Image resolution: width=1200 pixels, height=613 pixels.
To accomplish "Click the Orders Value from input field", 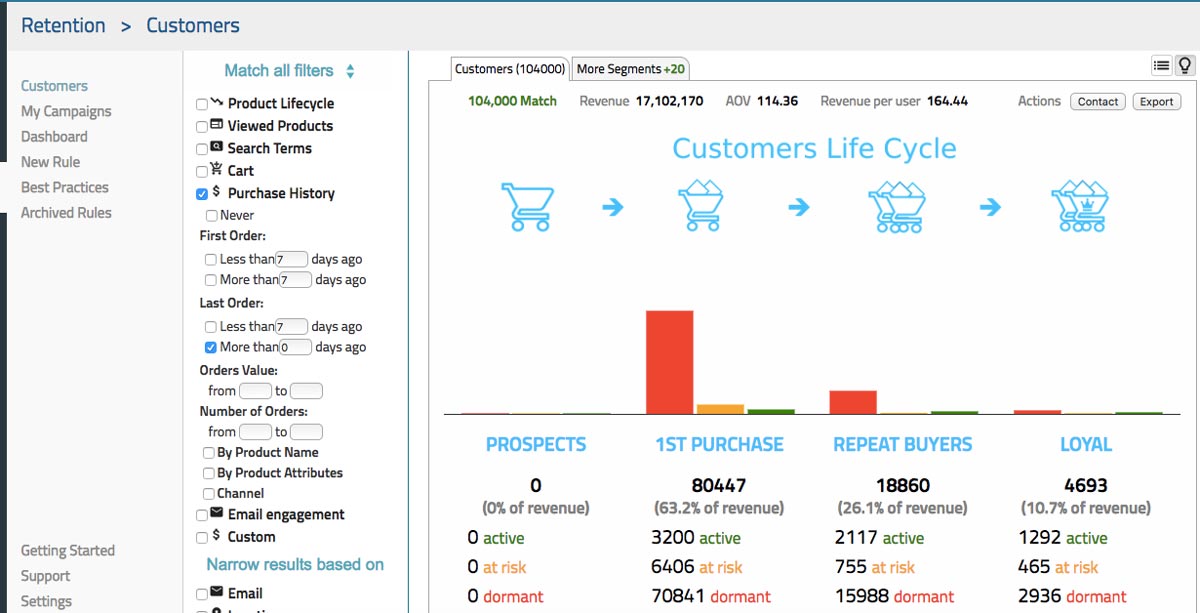I will (255, 391).
